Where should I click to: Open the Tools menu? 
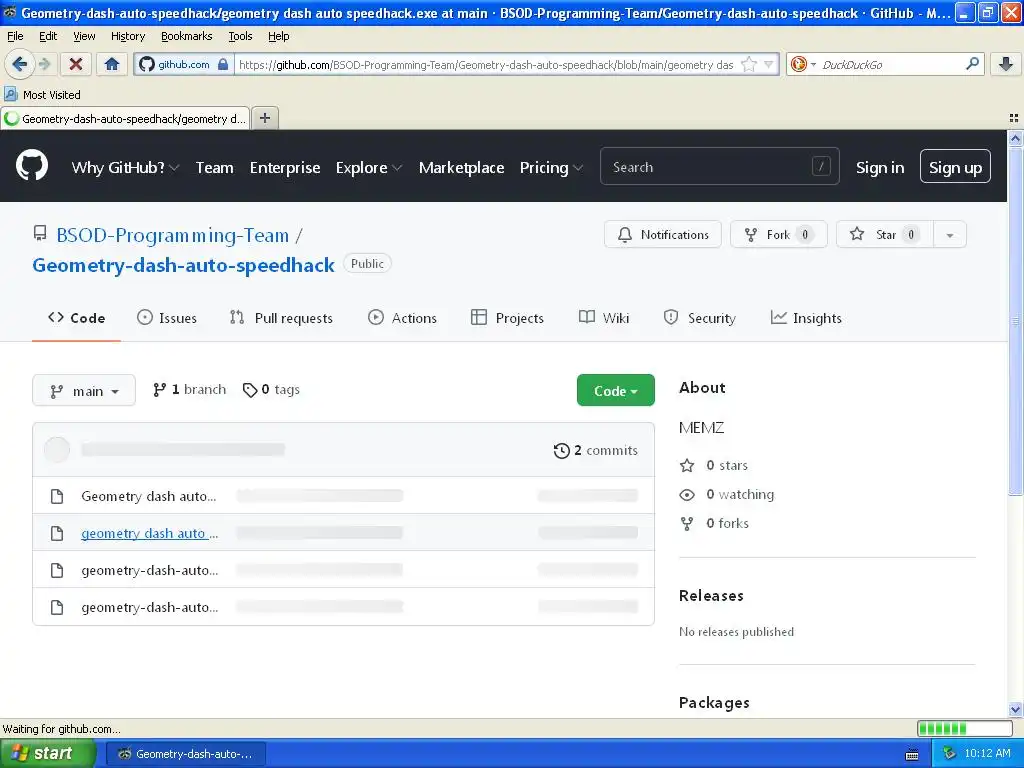coord(240,36)
